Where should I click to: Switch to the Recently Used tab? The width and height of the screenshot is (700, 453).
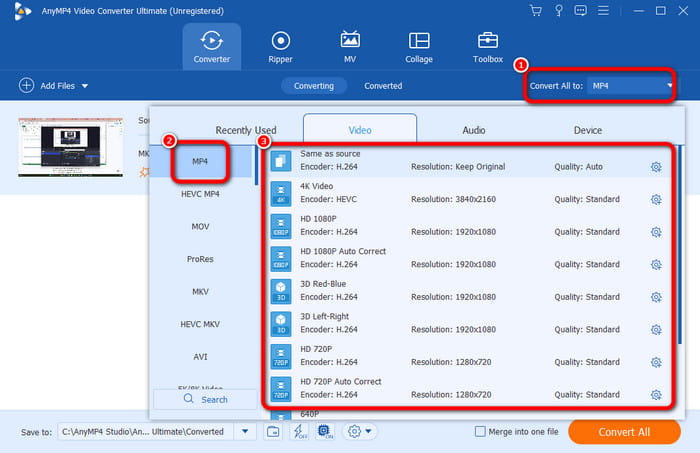pos(246,130)
